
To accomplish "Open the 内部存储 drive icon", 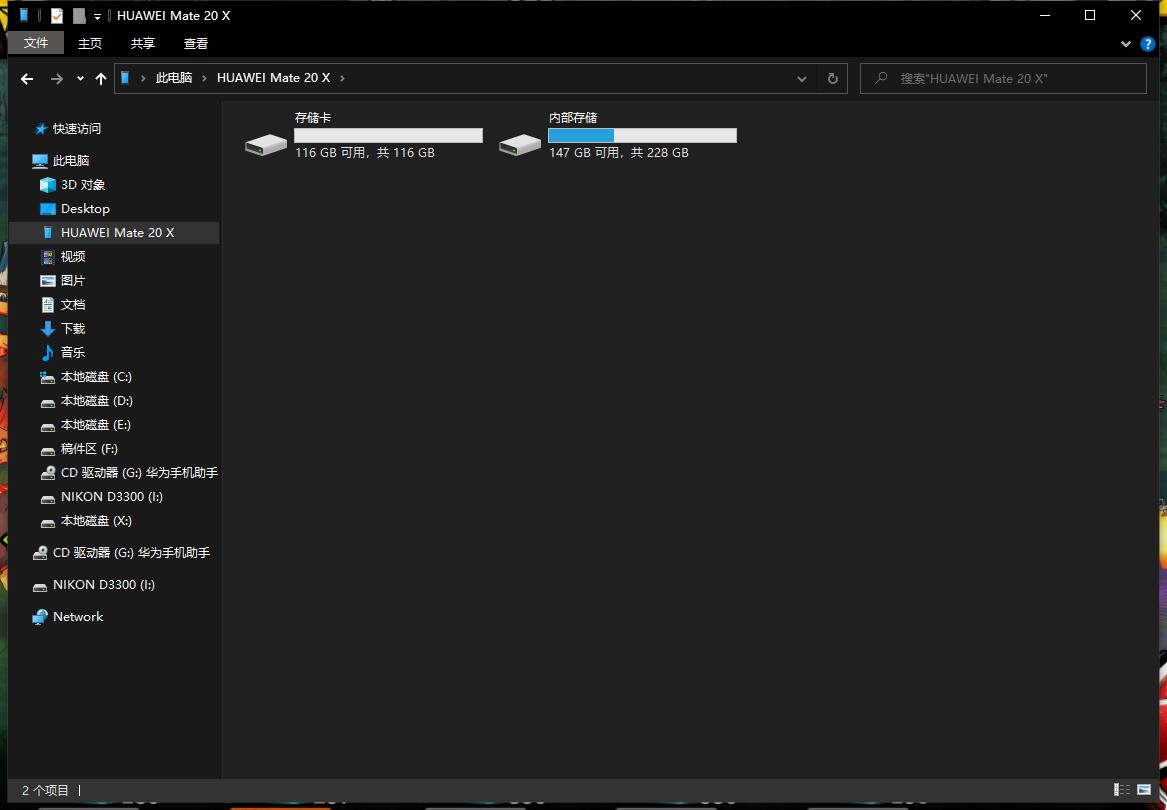I will tap(519, 144).
